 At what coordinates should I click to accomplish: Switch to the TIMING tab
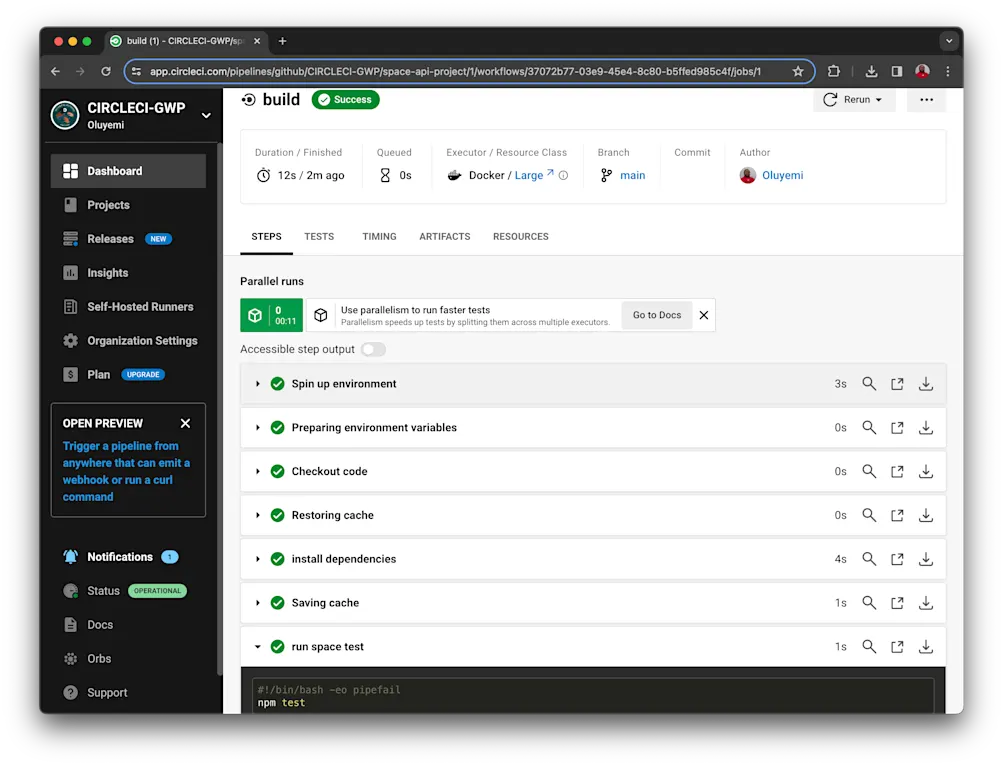click(x=379, y=237)
